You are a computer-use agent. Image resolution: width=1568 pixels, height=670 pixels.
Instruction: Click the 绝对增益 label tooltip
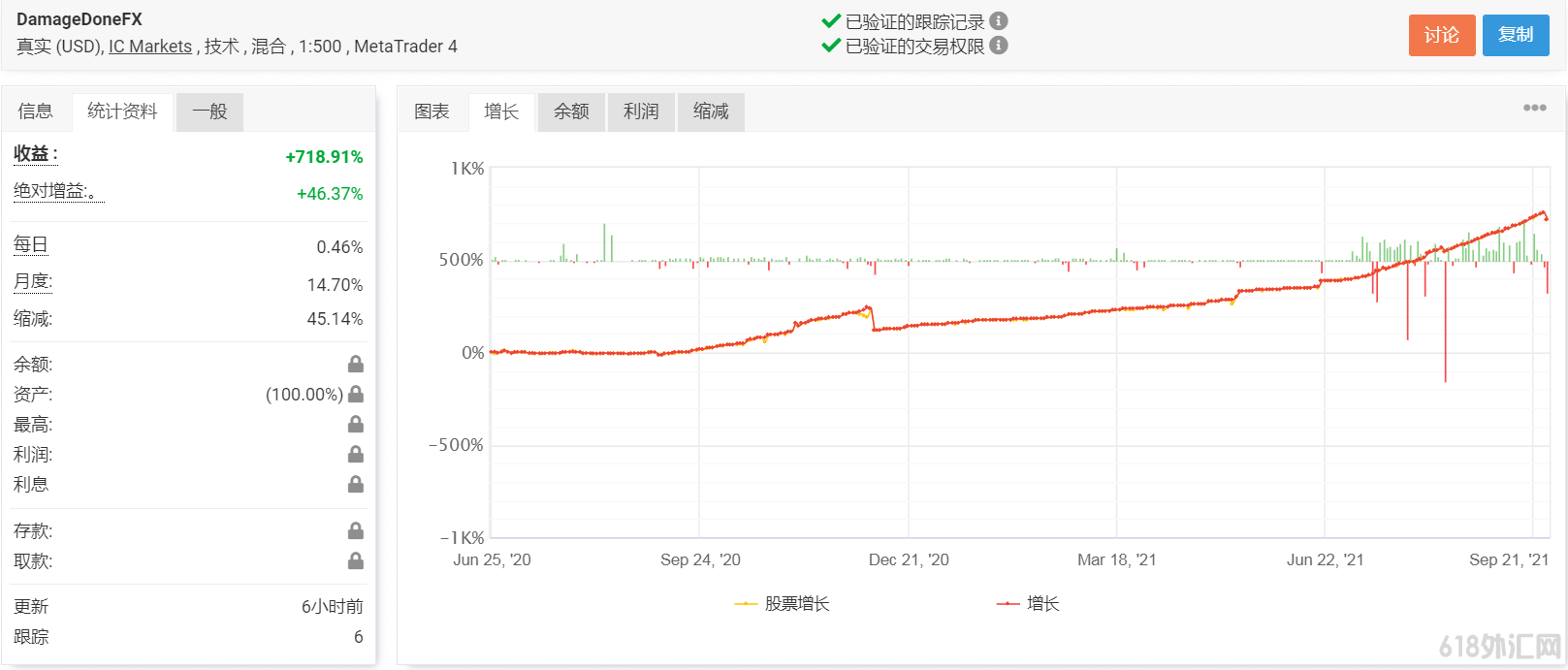(x=54, y=191)
